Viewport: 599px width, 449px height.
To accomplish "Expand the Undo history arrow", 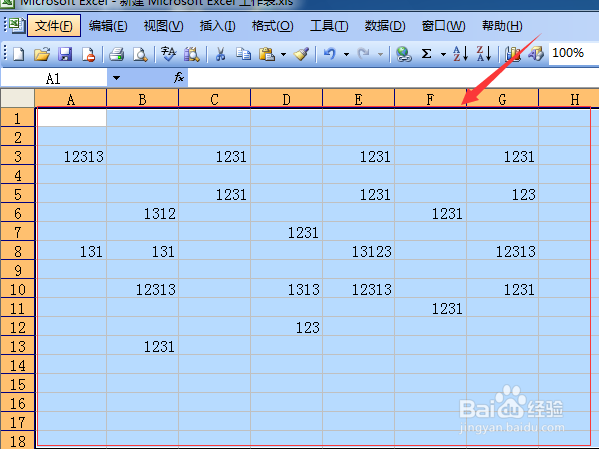I will 346,54.
